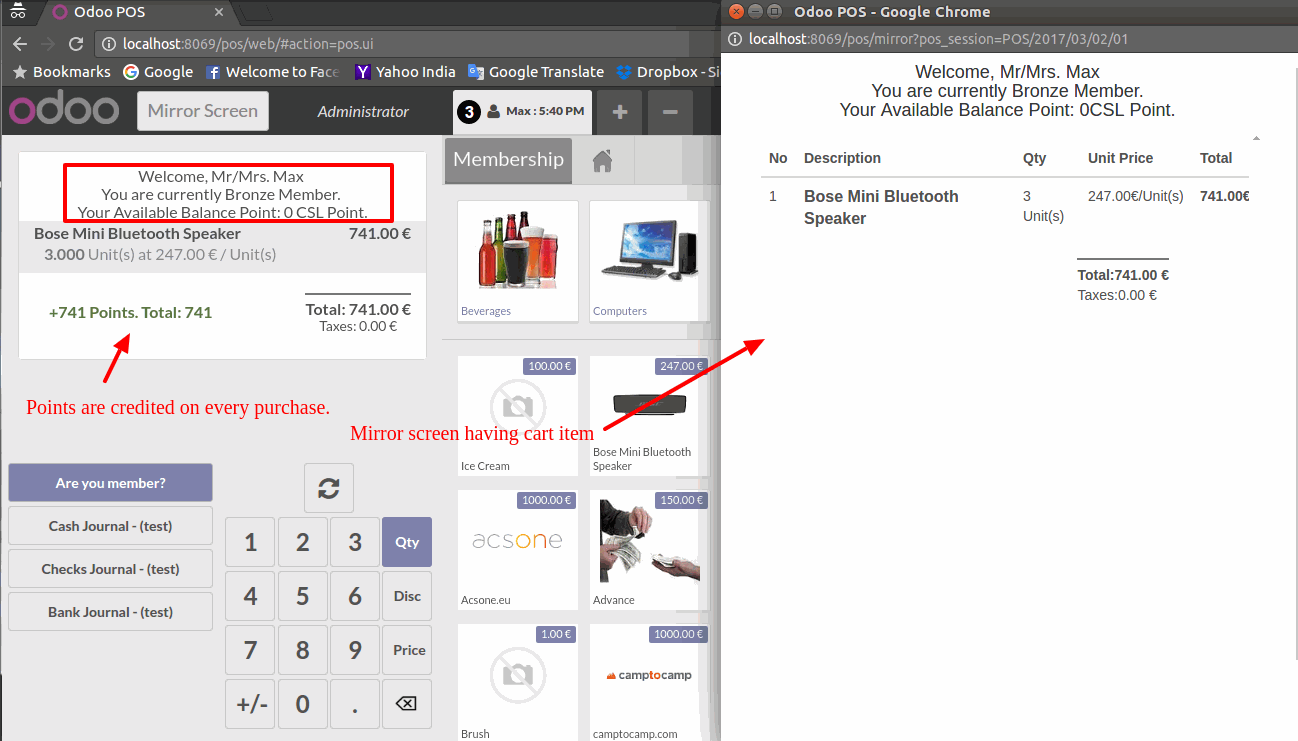This screenshot has width=1298, height=741.
Task: Click numpad key 9
Action: coord(355,650)
